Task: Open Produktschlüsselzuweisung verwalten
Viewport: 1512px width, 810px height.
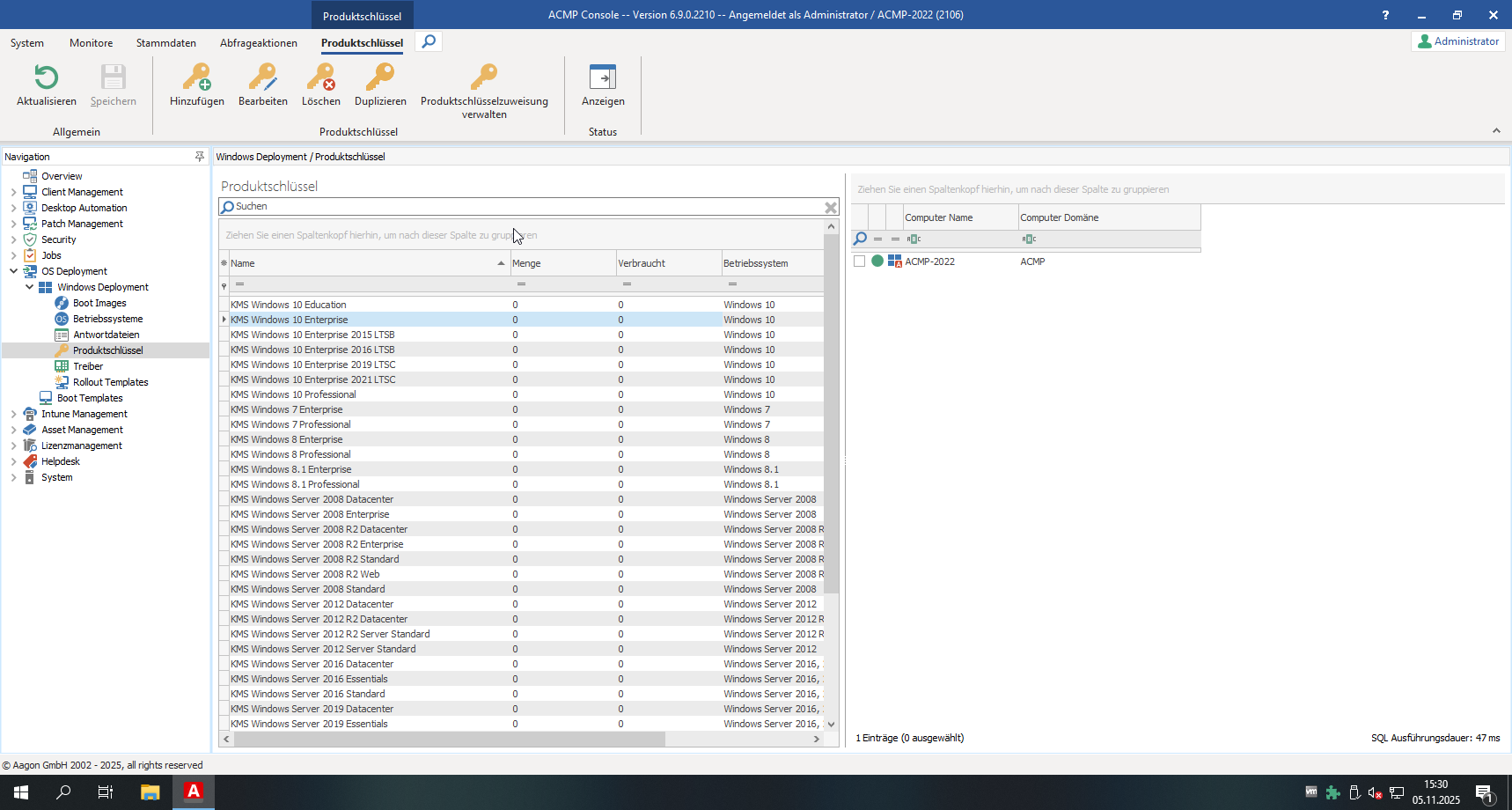Action: [x=483, y=78]
